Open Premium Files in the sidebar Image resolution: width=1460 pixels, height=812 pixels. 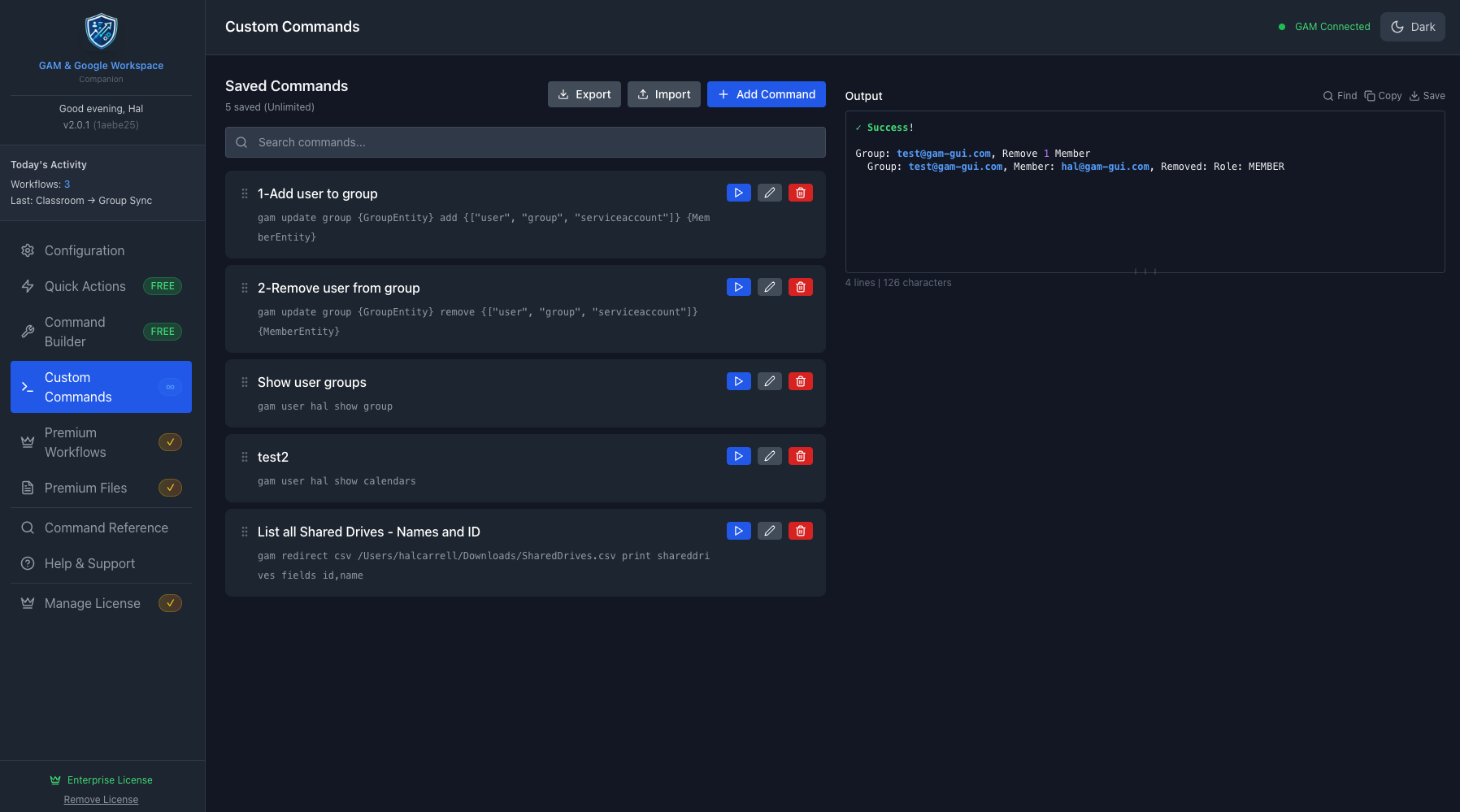point(101,488)
